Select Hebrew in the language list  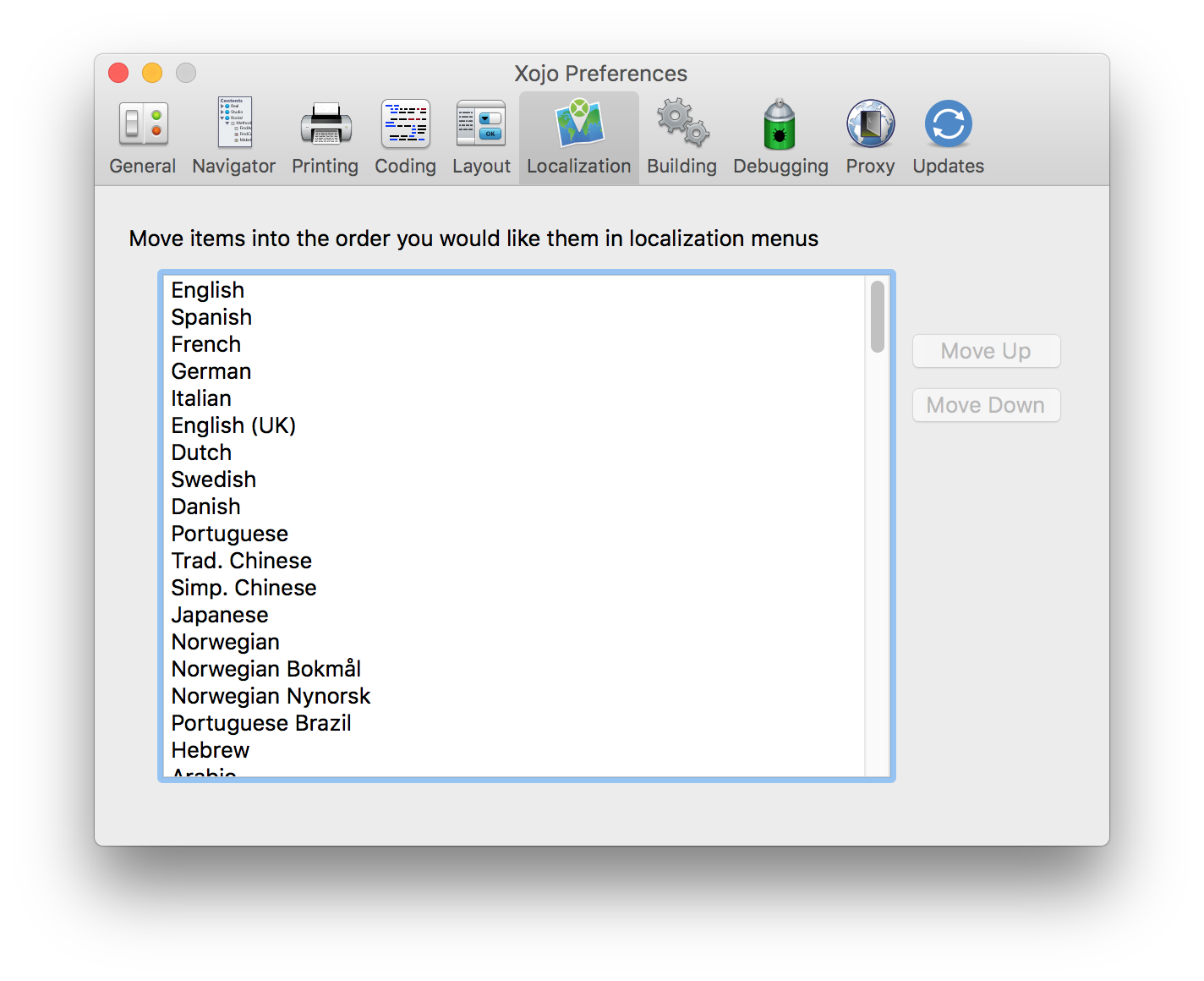coord(514,750)
